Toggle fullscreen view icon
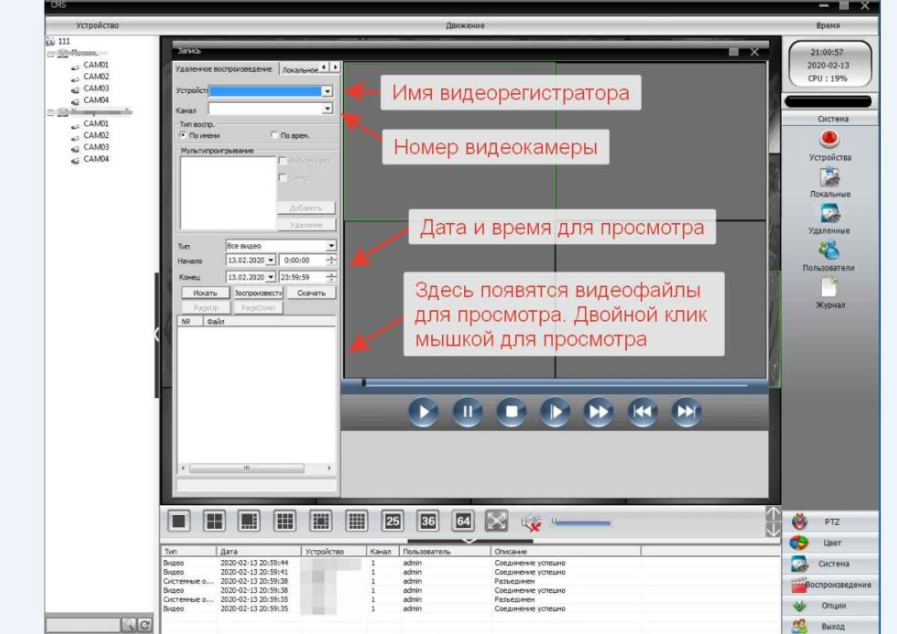This screenshot has height=634, width=897. 497,521
